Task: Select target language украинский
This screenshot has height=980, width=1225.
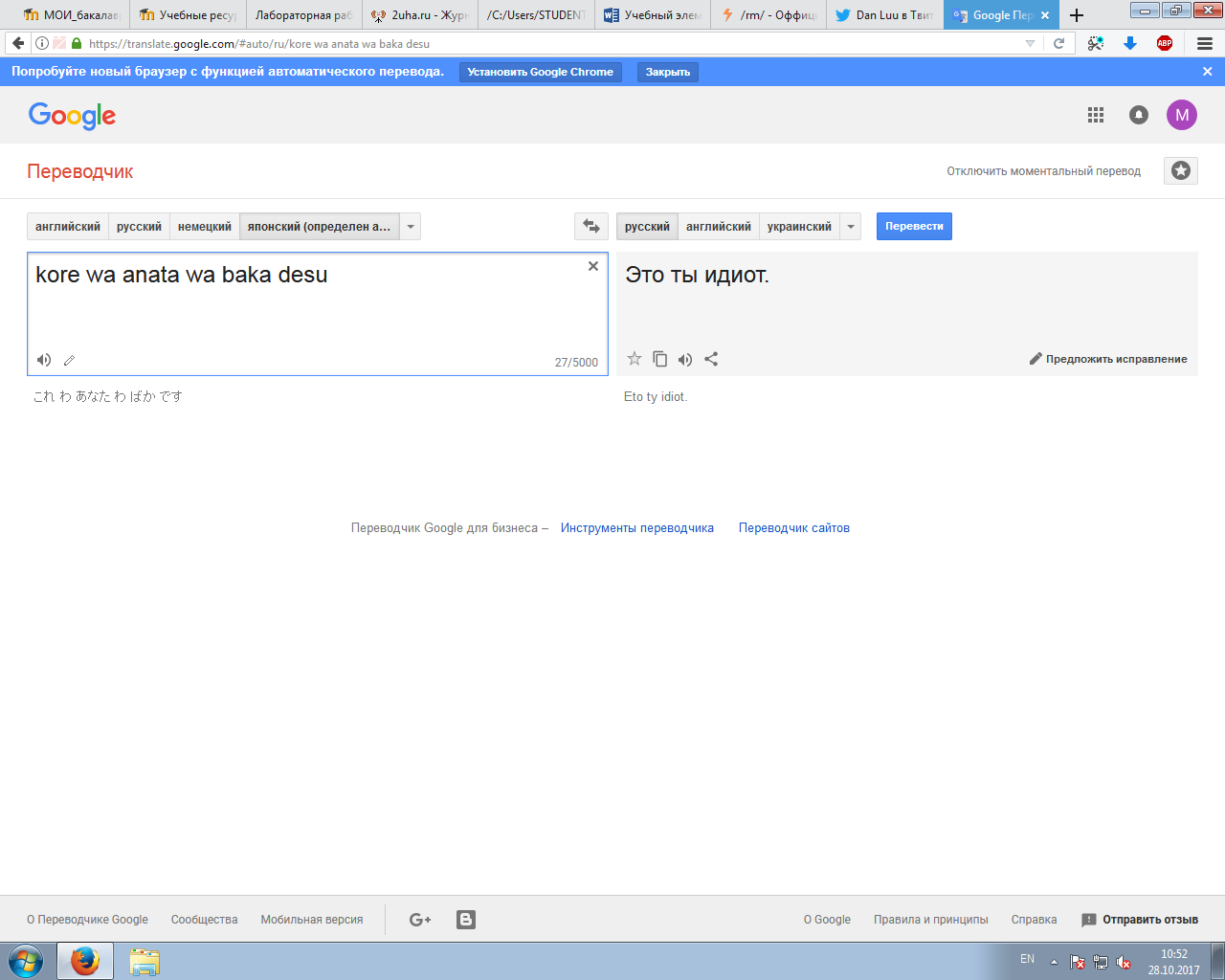Action: click(x=799, y=227)
